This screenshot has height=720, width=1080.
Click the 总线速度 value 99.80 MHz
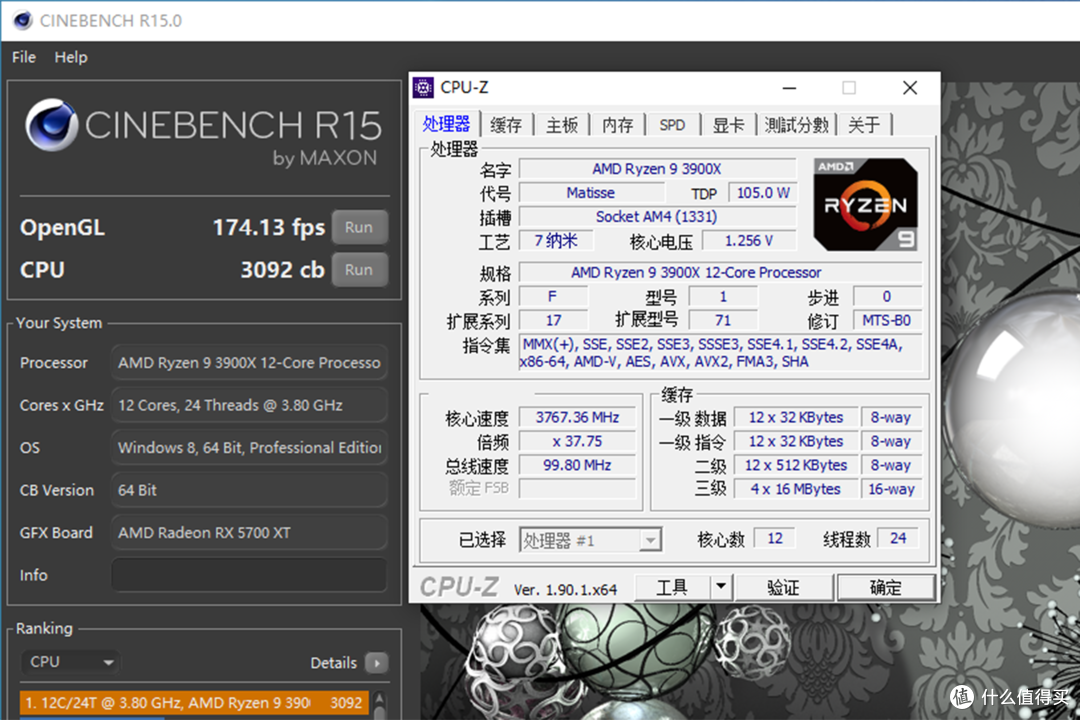pos(577,465)
